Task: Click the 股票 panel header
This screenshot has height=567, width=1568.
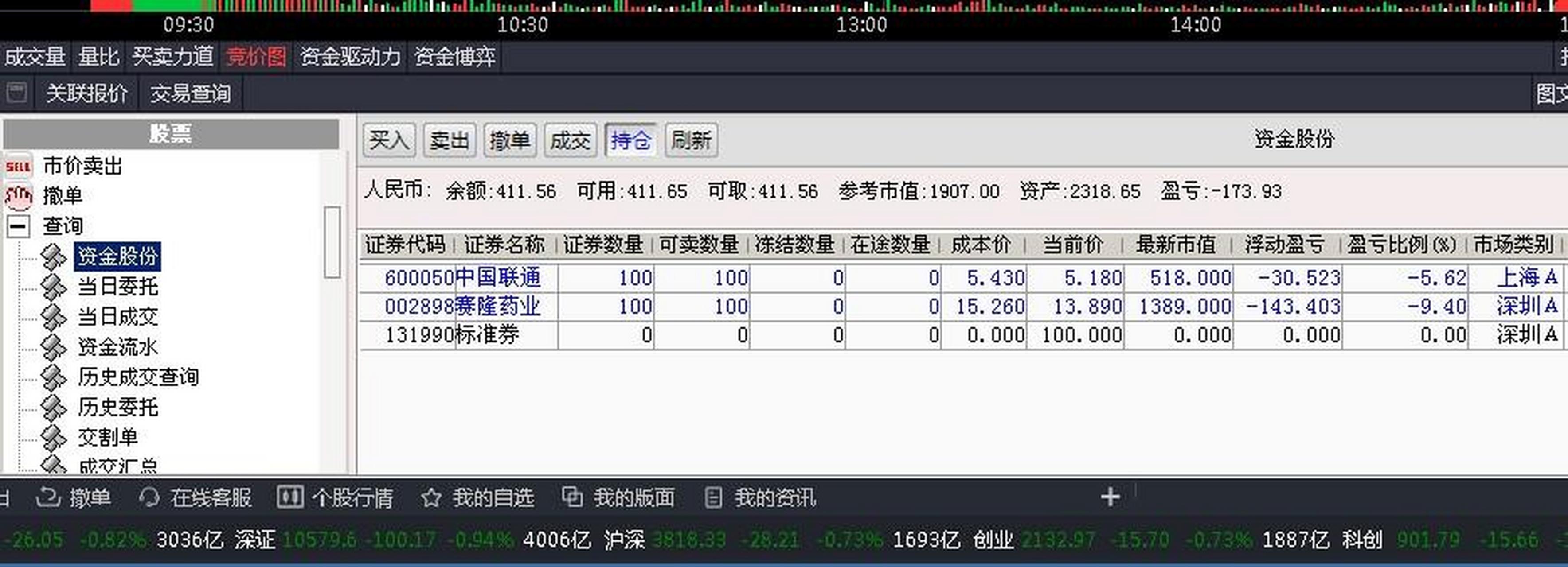Action: pos(171,134)
